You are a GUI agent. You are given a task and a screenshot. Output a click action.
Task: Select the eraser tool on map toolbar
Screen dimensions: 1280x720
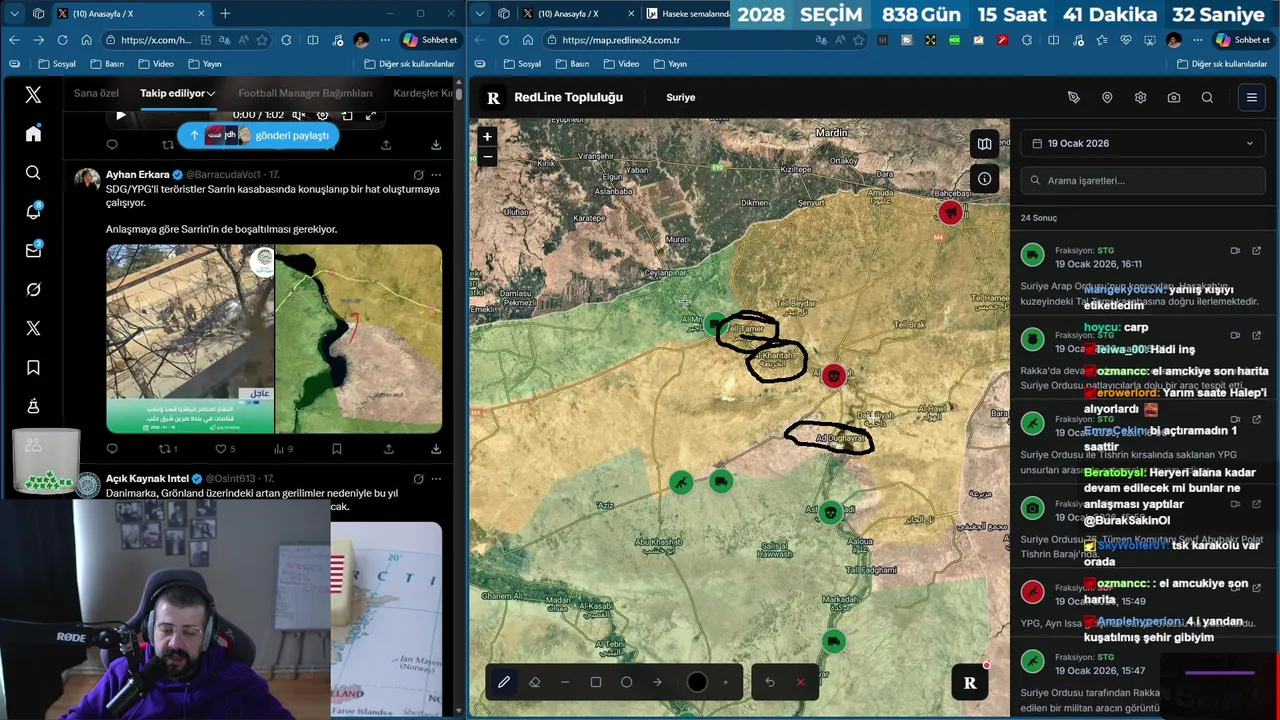[534, 682]
